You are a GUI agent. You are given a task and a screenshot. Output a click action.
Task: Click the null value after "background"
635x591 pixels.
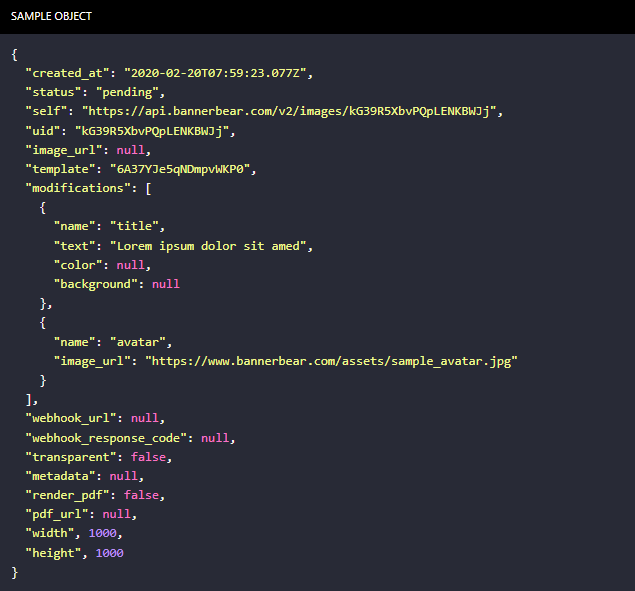(166, 284)
